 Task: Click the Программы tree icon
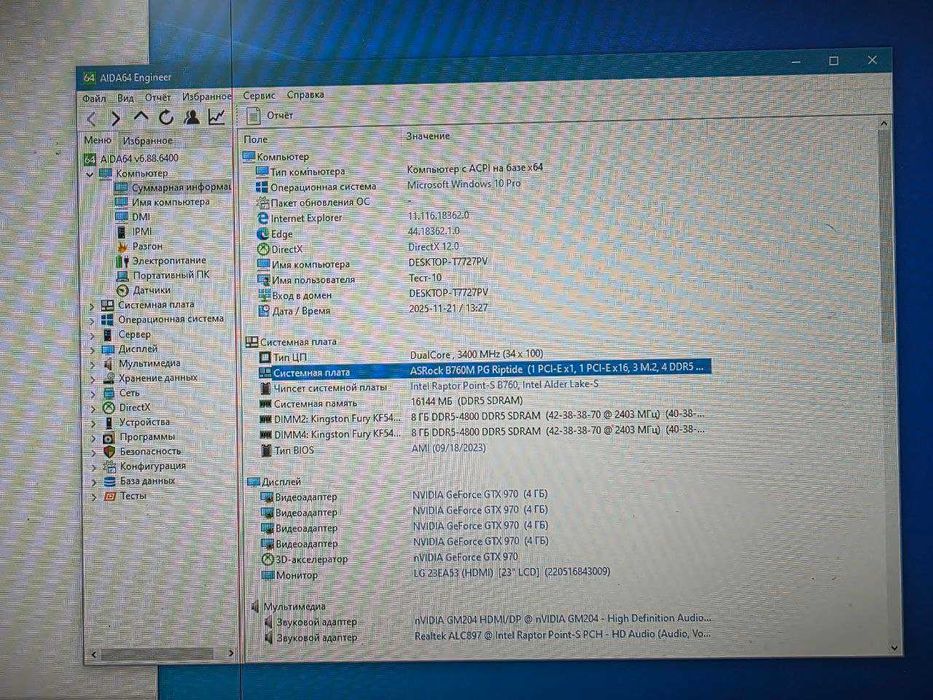pos(108,438)
